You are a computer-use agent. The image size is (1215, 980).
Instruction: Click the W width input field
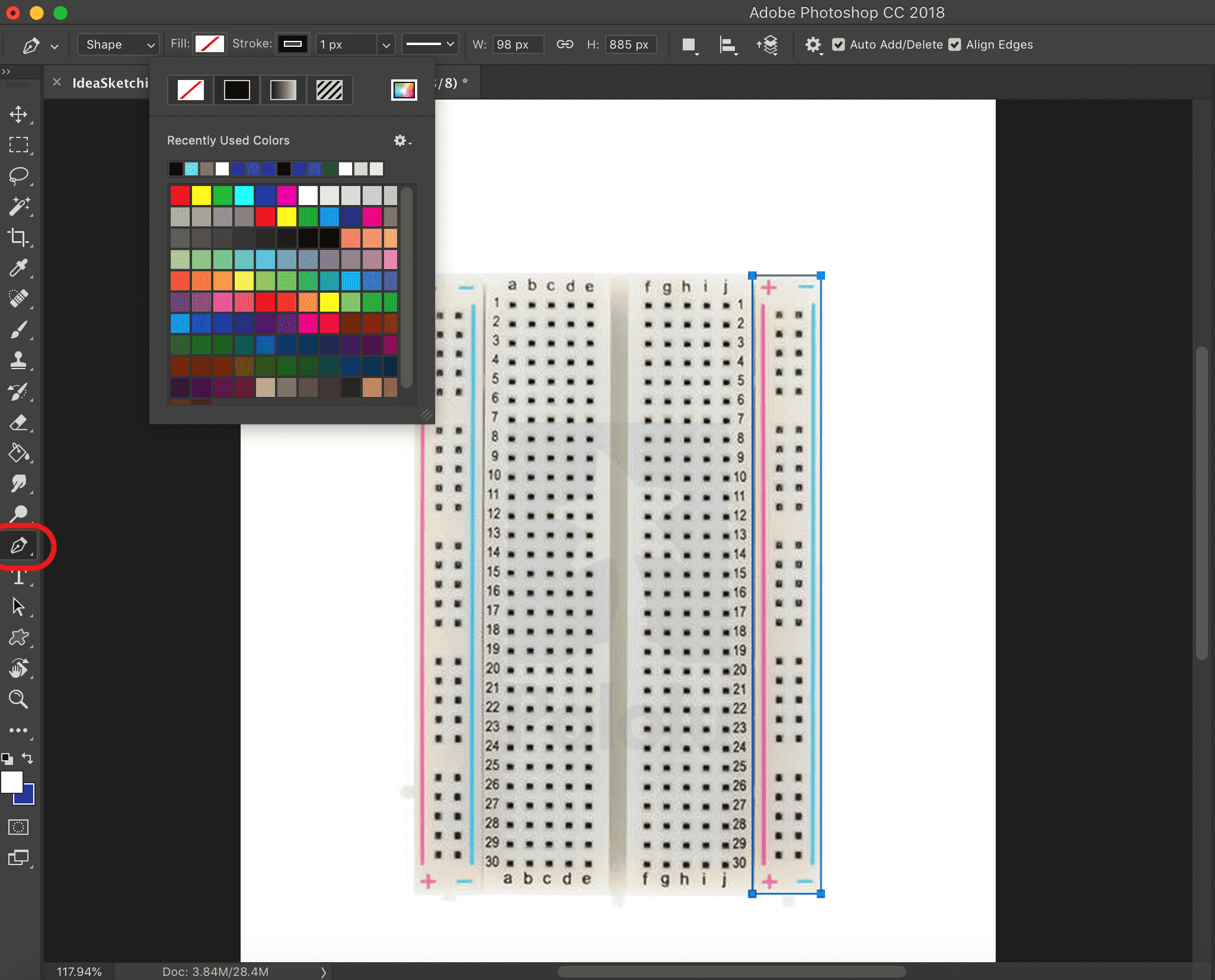pyautogui.click(x=516, y=45)
